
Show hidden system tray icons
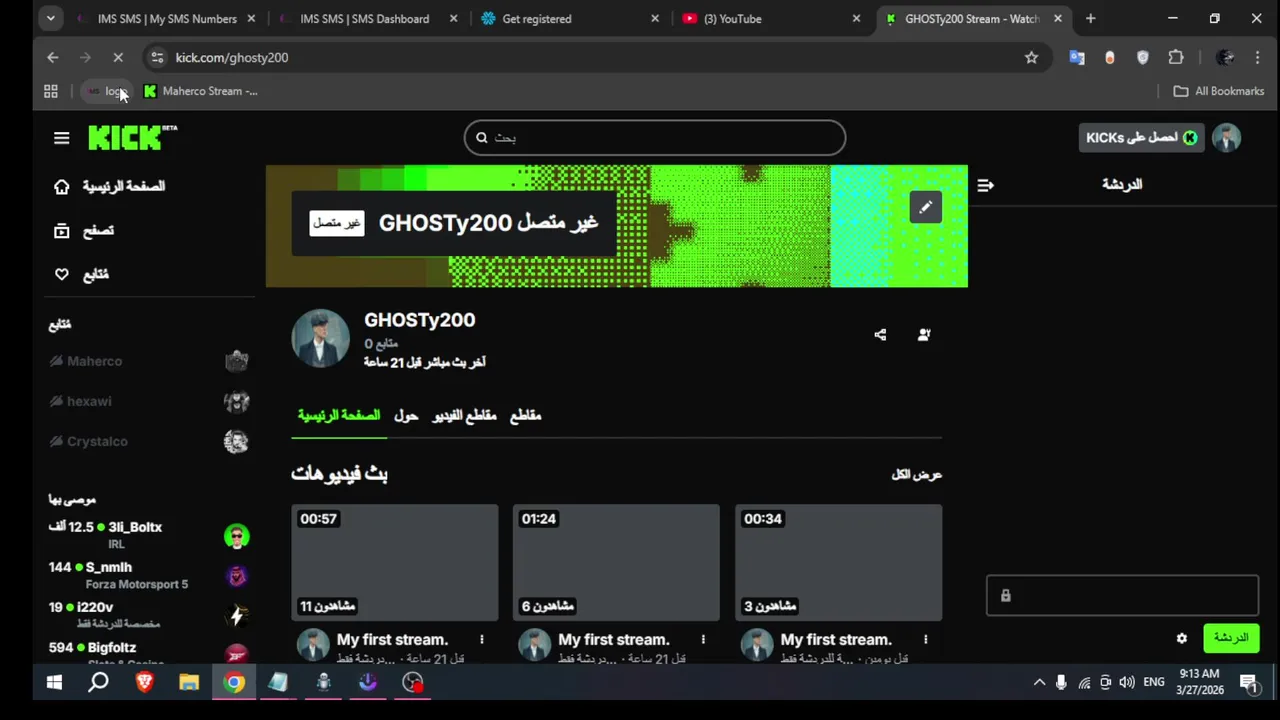click(1039, 683)
